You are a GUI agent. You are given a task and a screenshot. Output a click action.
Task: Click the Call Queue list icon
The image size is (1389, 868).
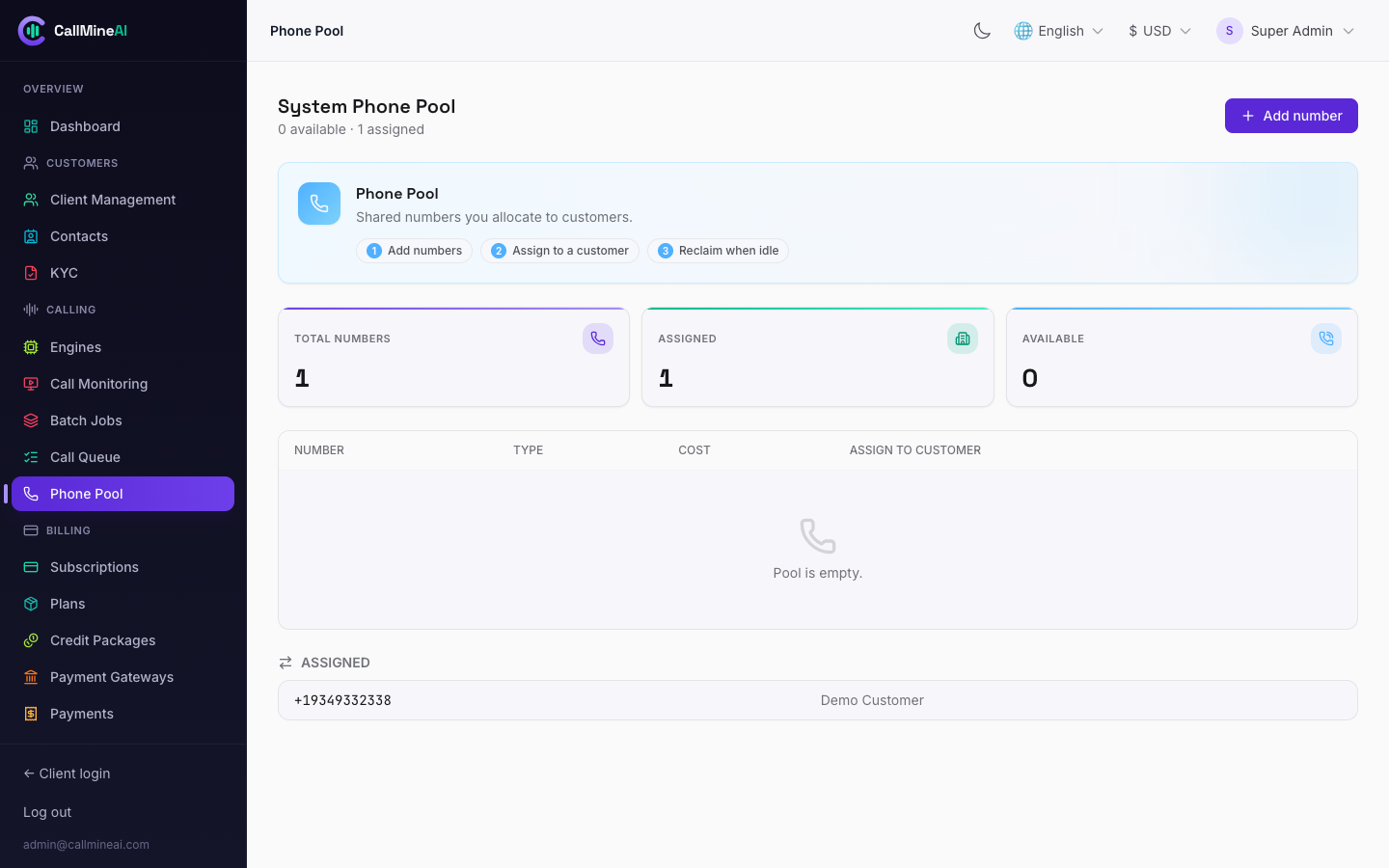click(x=31, y=457)
